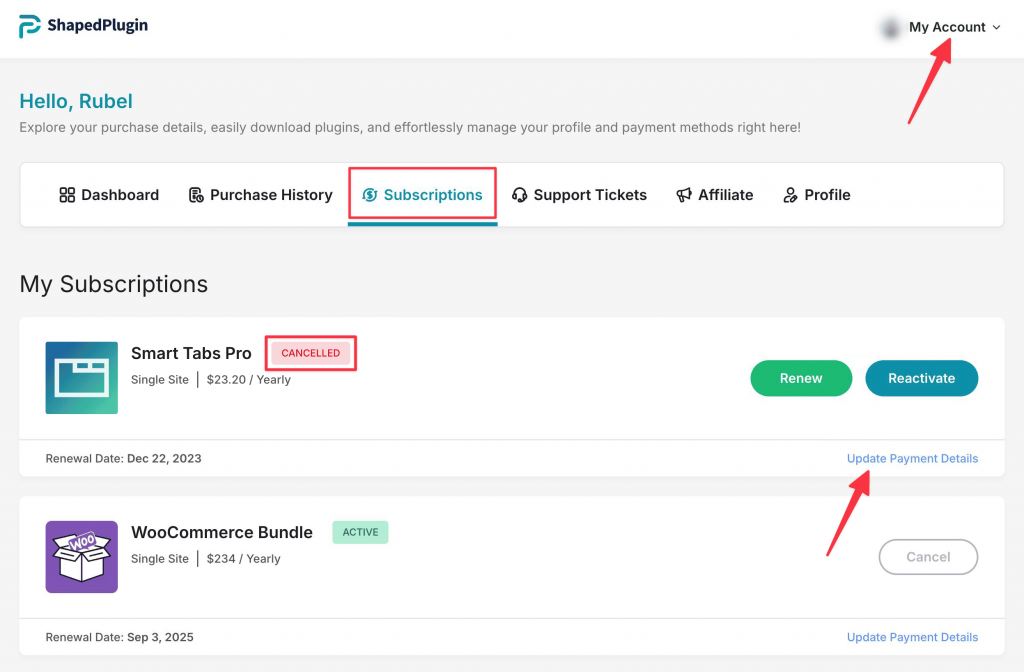Click the Profile person icon

(x=790, y=195)
